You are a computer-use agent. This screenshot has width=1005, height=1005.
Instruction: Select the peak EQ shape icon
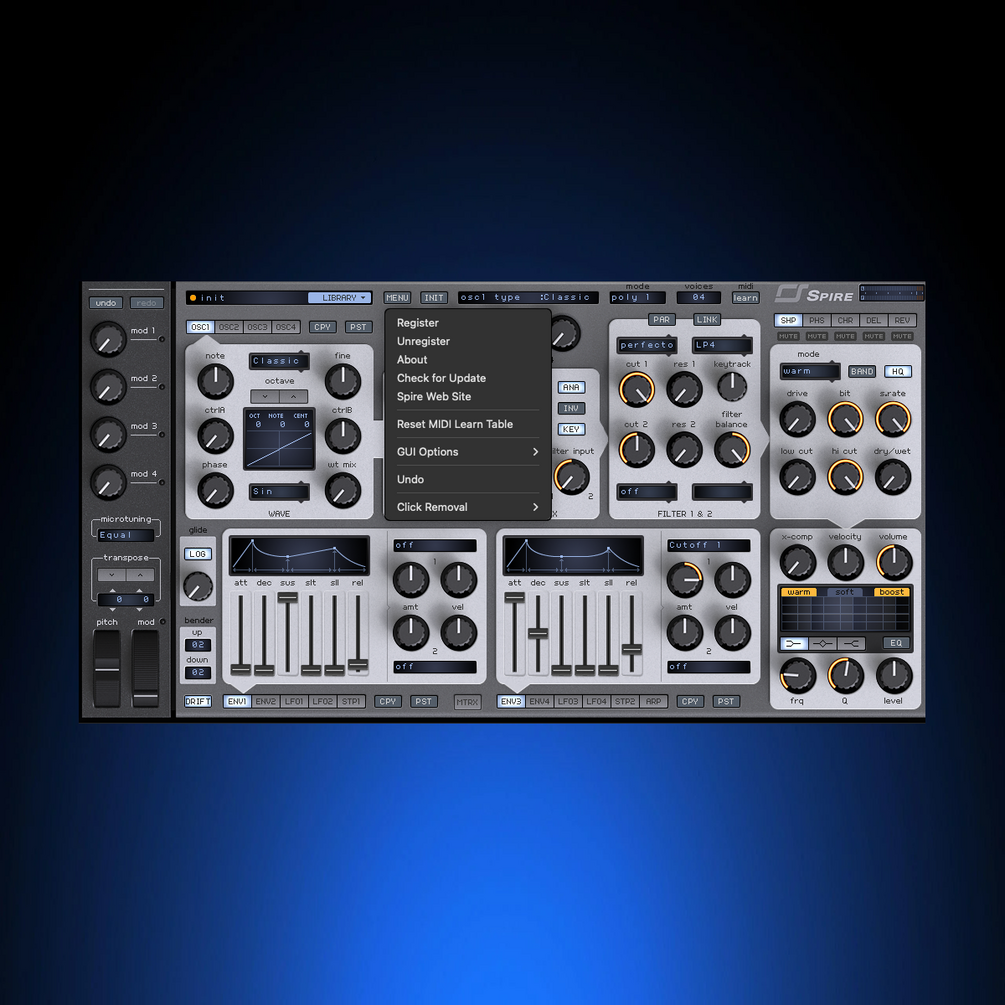(x=822, y=644)
